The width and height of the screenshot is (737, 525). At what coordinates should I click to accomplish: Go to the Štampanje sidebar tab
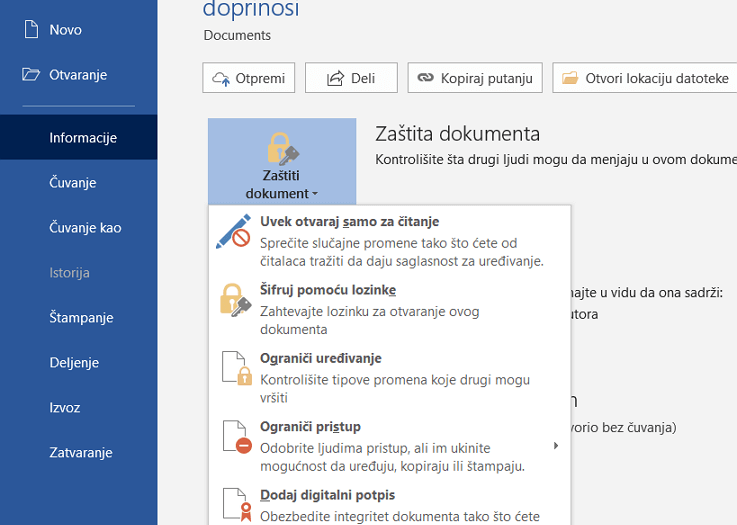pos(81,318)
